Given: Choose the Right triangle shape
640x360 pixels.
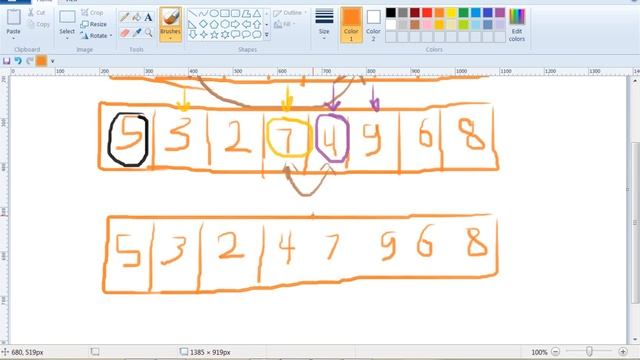Looking at the screenshot, I should 192,24.
